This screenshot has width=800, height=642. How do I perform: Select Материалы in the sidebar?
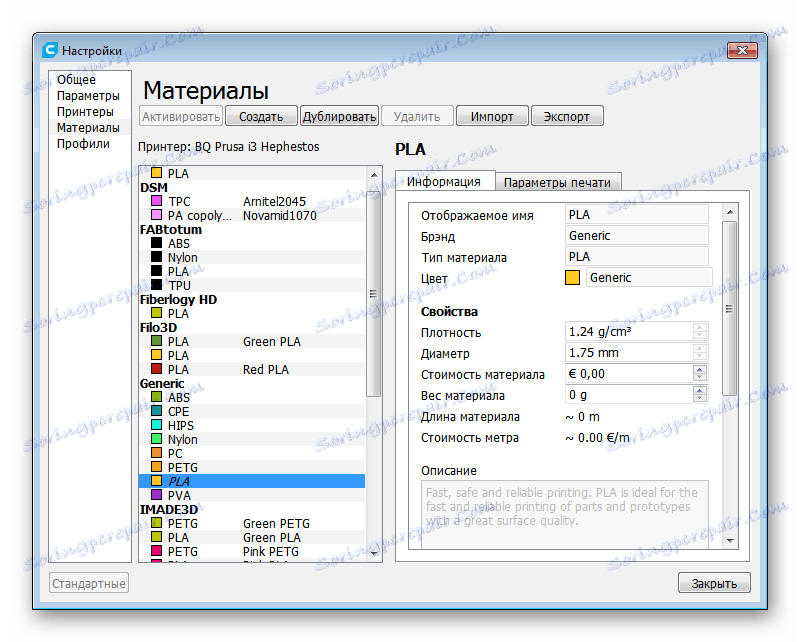click(88, 128)
